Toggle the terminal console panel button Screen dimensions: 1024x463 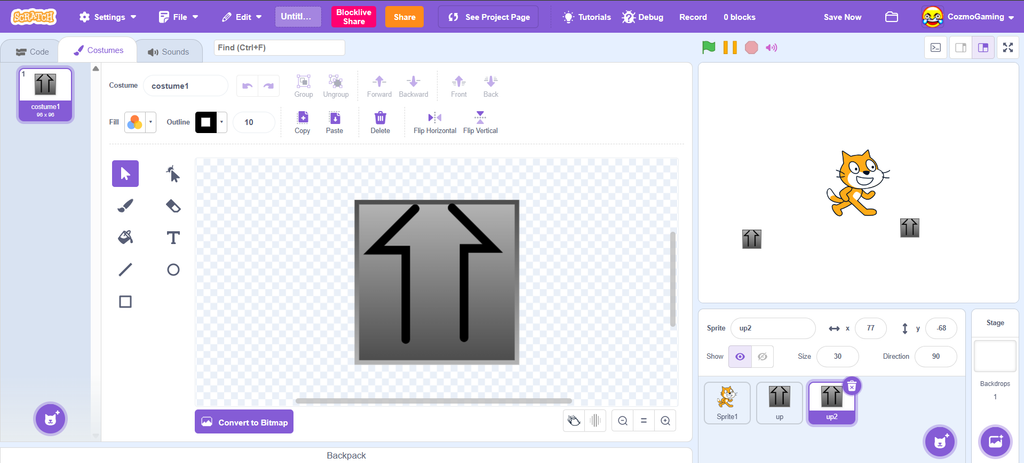click(x=936, y=47)
